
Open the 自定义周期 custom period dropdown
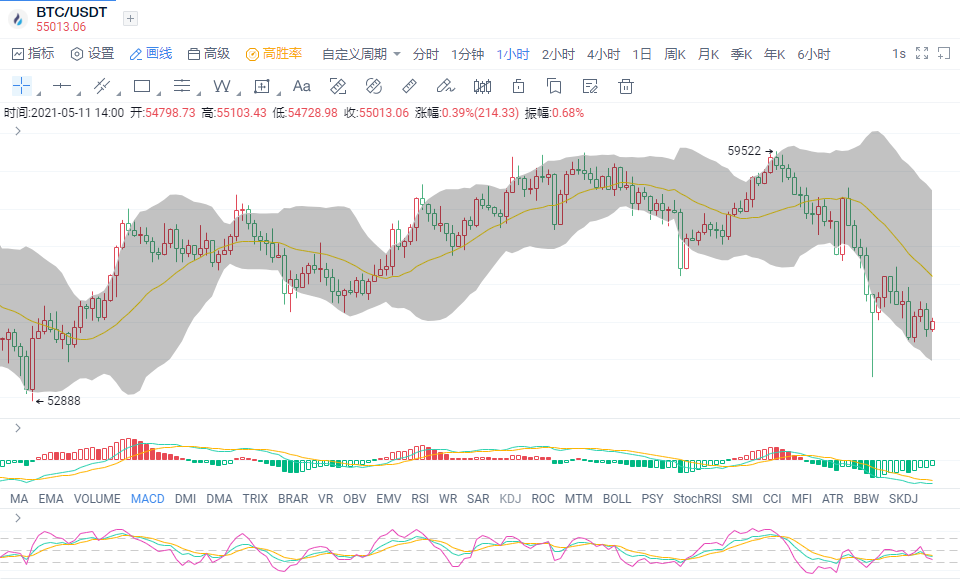click(x=361, y=54)
